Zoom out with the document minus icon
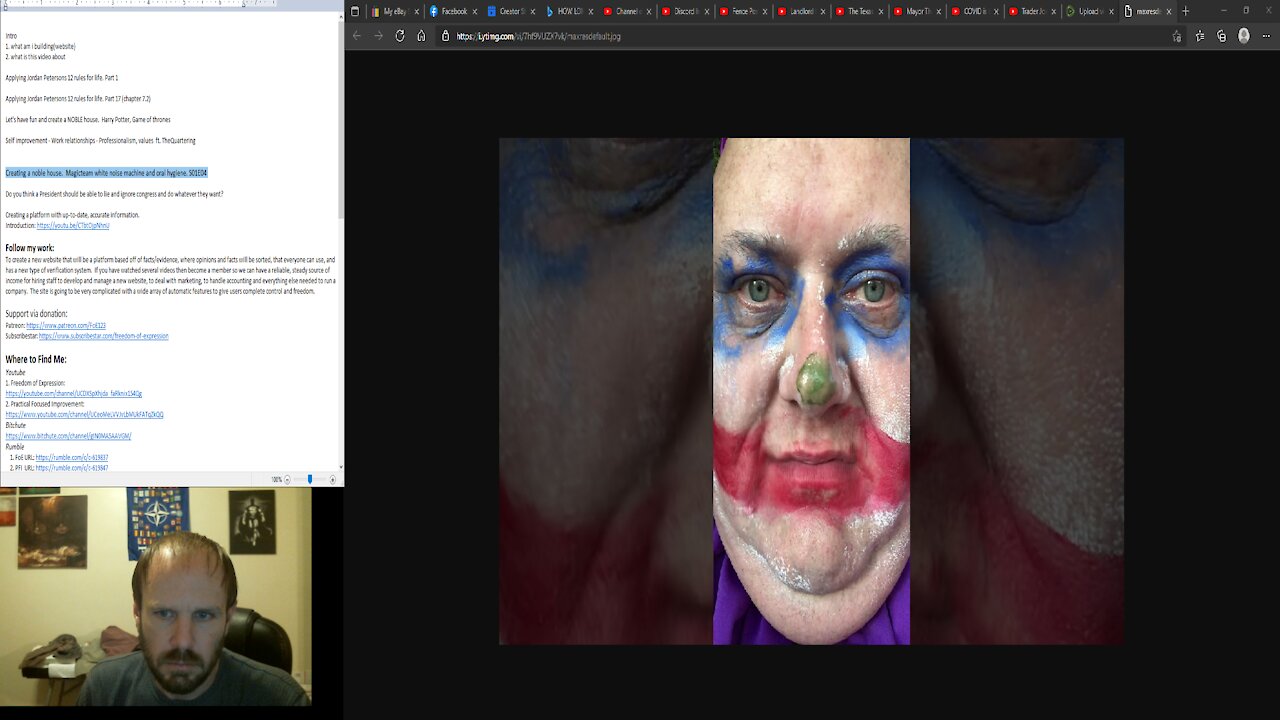This screenshot has height=720, width=1280. click(x=287, y=480)
